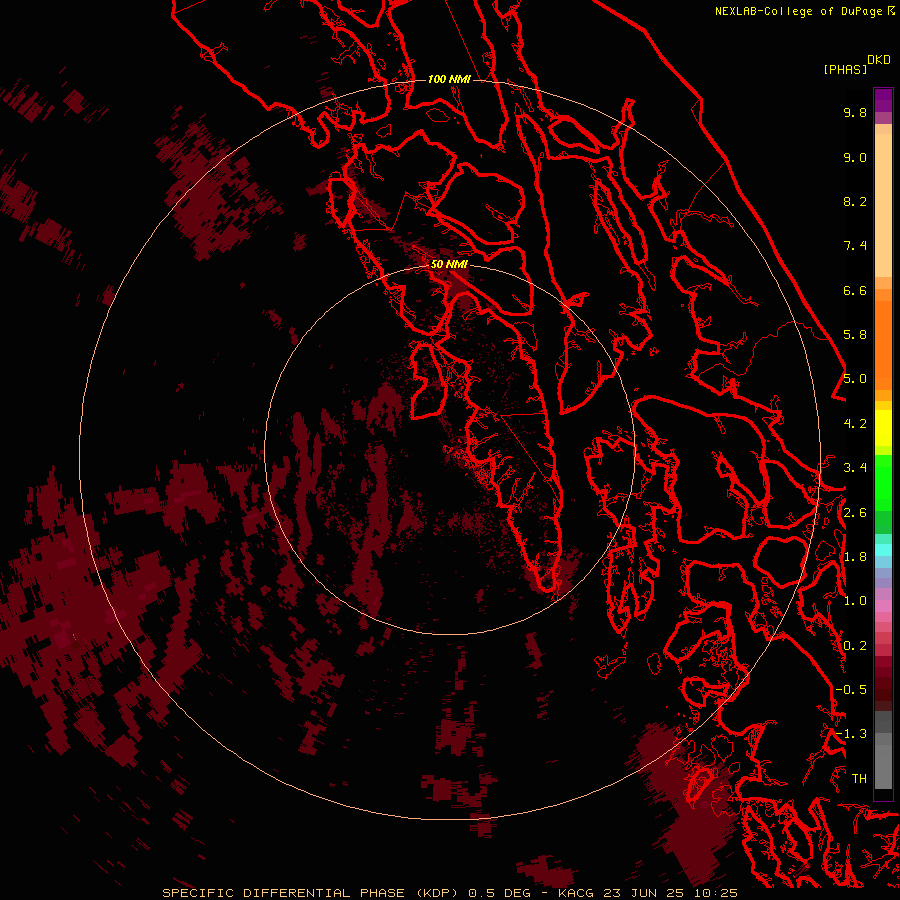Viewport: 900px width, 900px height.
Task: Click the 50 NMI range ring label
Action: (x=449, y=264)
